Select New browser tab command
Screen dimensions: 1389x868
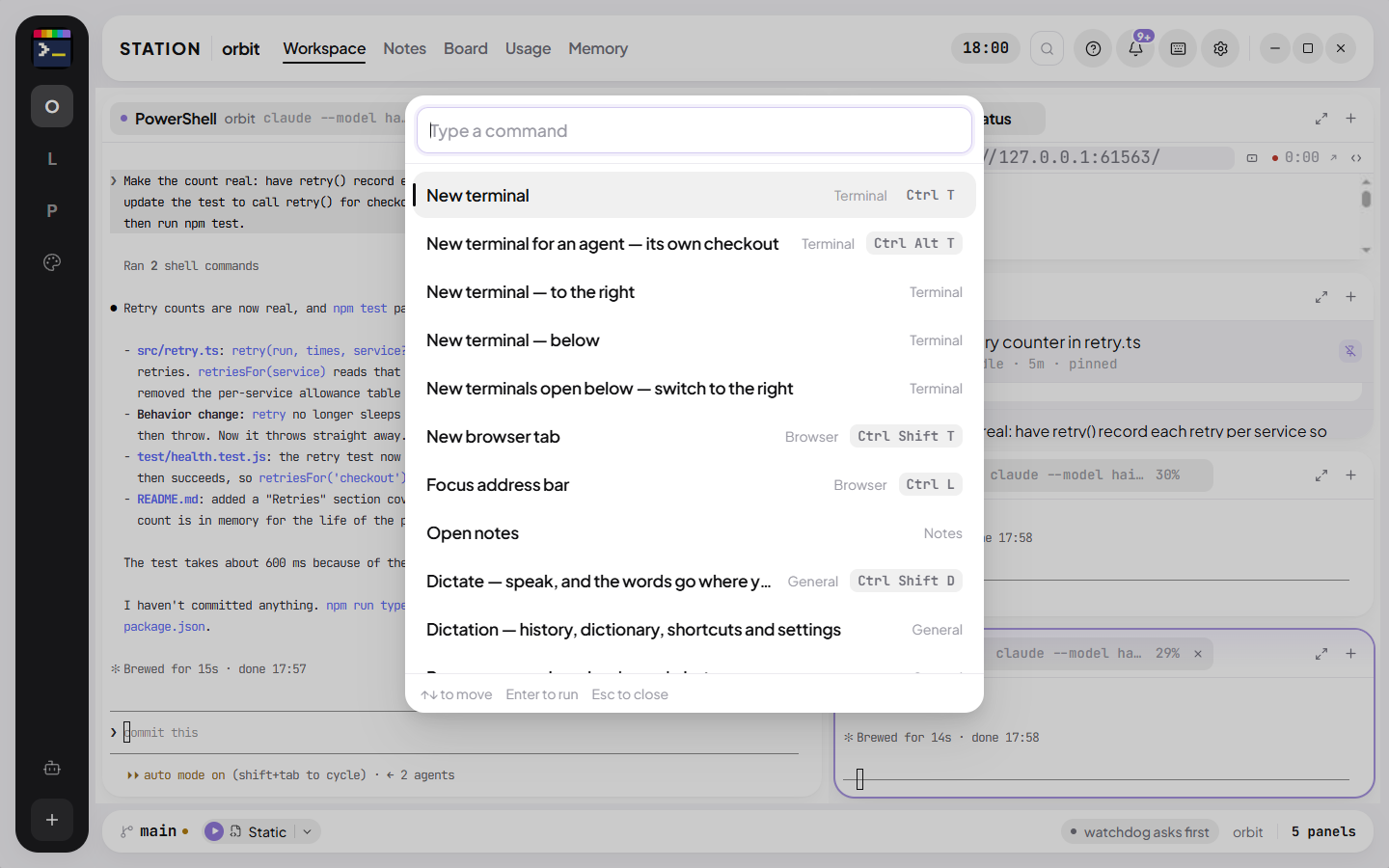[x=694, y=437]
